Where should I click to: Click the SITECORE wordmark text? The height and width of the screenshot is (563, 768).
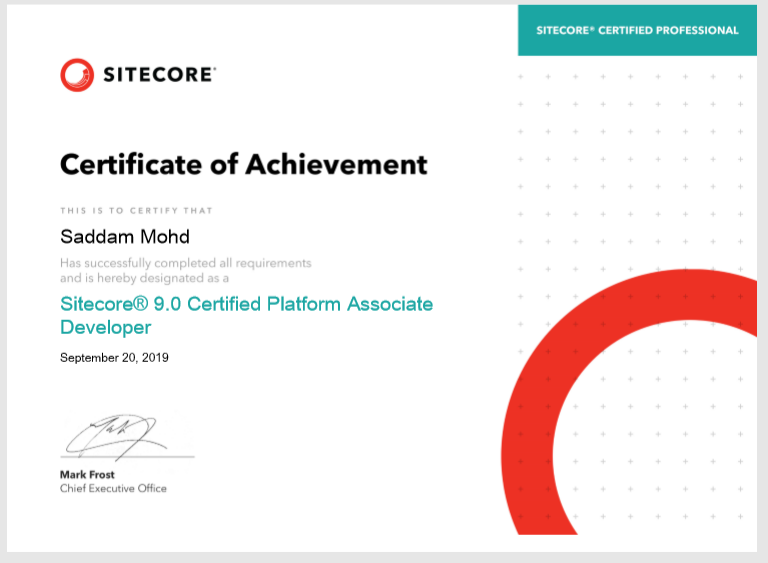pos(159,75)
